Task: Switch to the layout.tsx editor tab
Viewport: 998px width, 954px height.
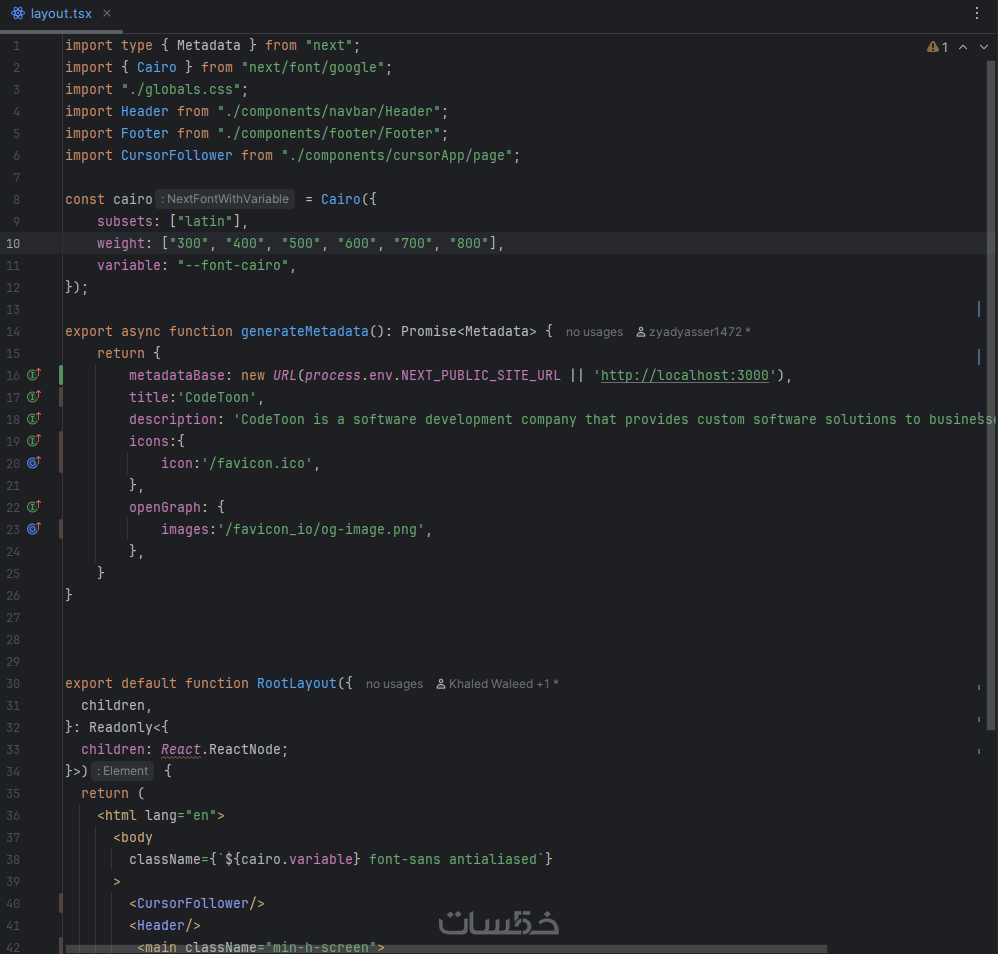Action: [60, 13]
